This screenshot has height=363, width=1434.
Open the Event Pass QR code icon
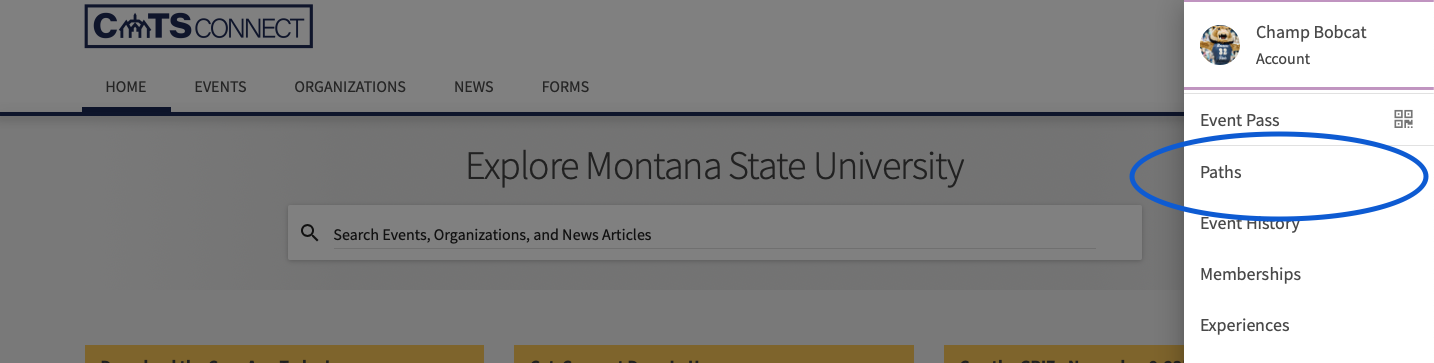[x=1403, y=120]
